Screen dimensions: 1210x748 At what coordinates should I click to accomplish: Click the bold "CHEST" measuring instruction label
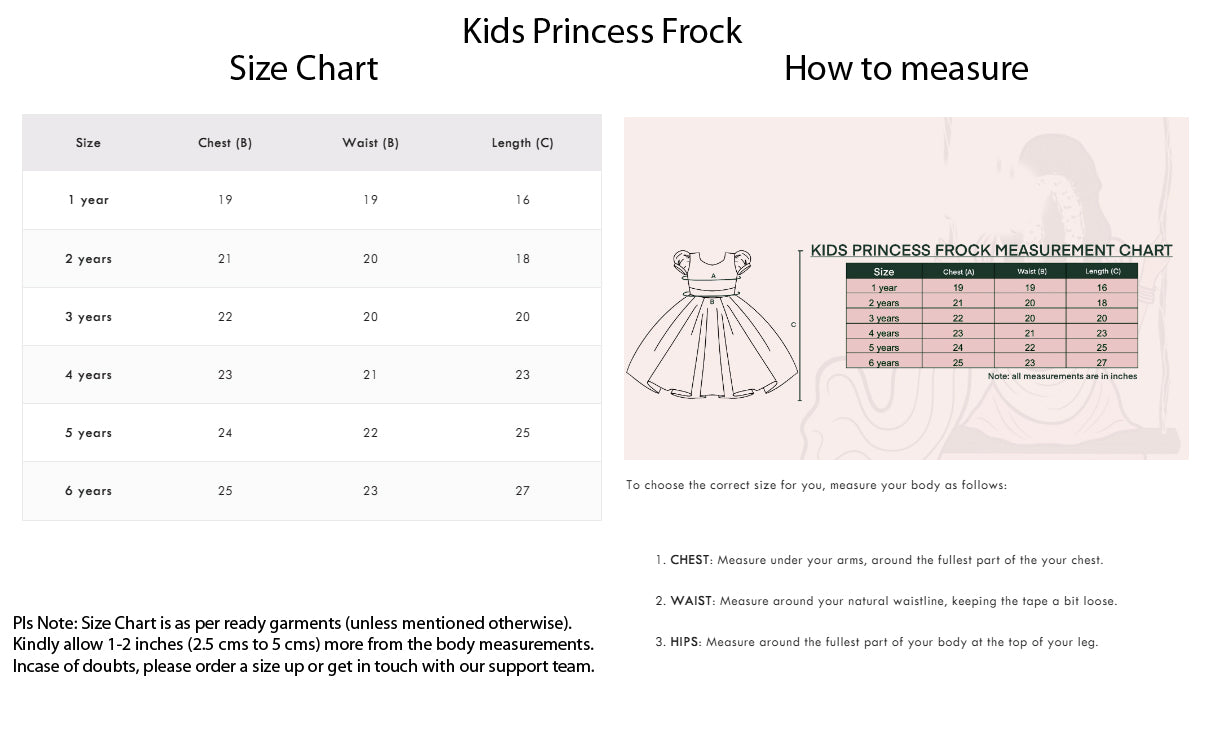pyautogui.click(x=689, y=560)
